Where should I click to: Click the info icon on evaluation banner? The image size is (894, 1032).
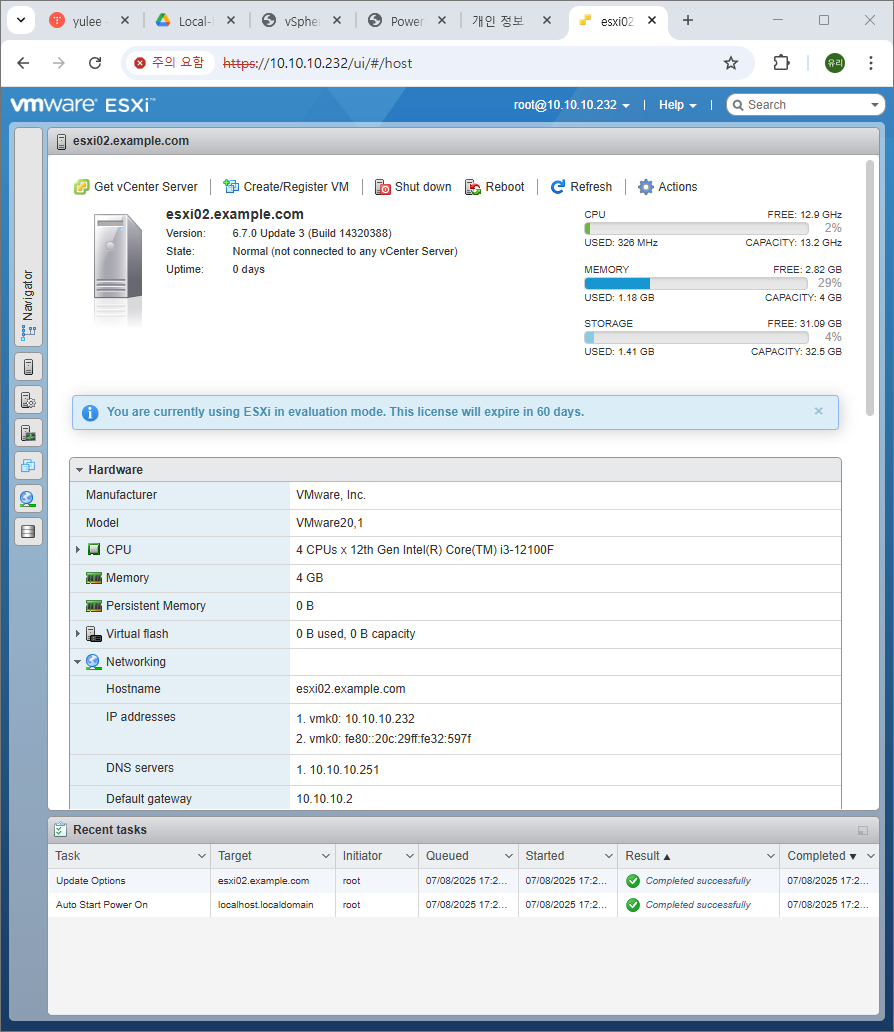tap(90, 413)
